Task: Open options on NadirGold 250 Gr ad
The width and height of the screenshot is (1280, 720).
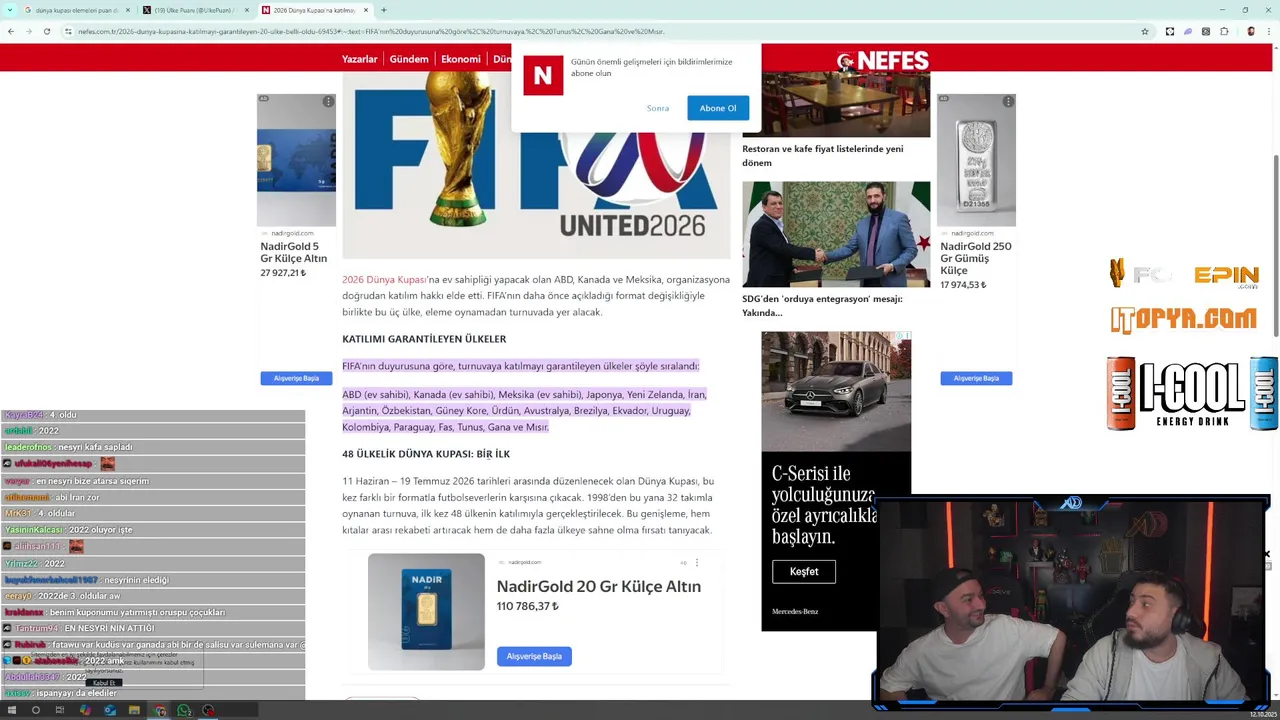Action: tap(1008, 102)
